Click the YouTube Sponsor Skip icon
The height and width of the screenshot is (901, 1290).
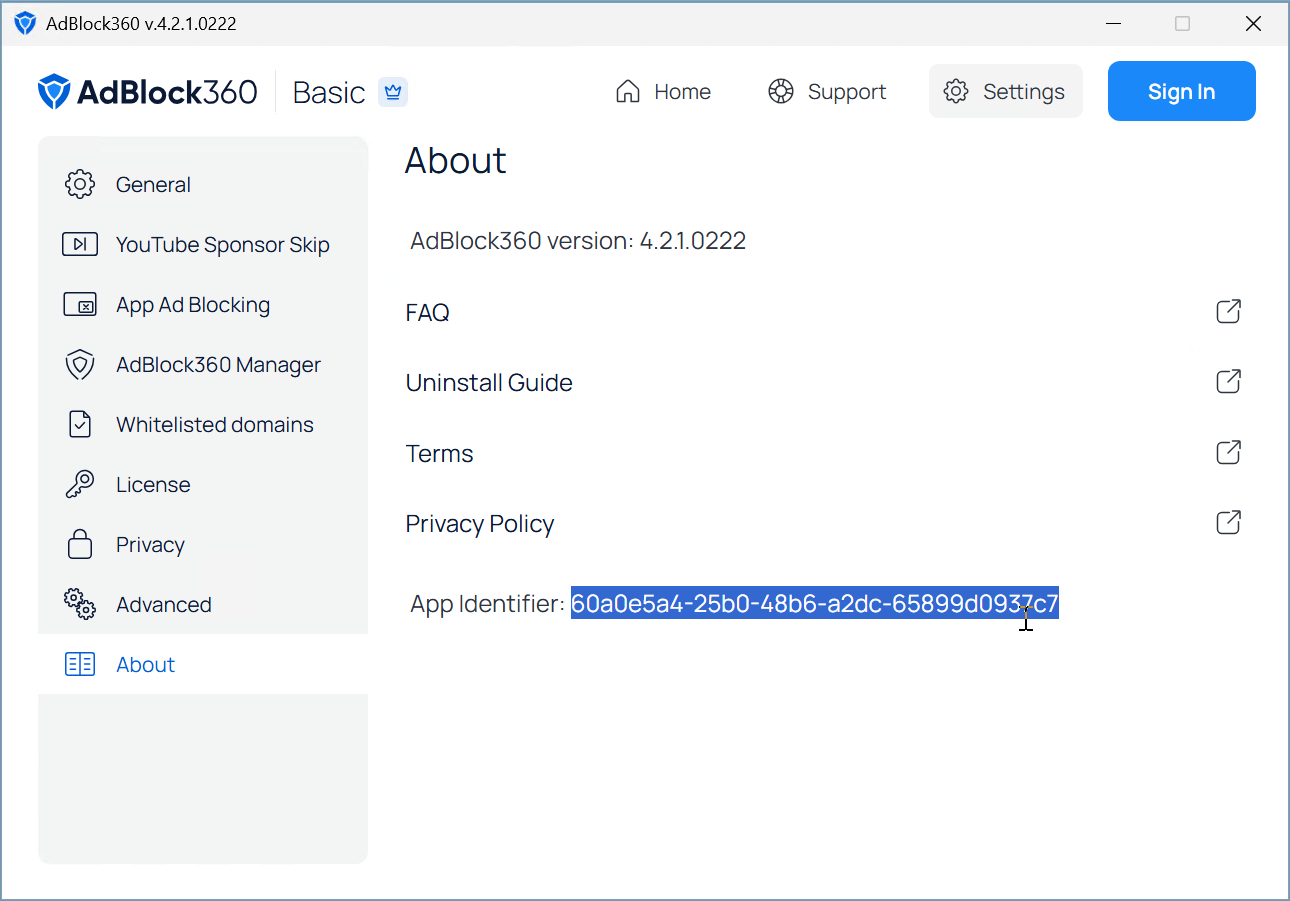pyautogui.click(x=80, y=244)
